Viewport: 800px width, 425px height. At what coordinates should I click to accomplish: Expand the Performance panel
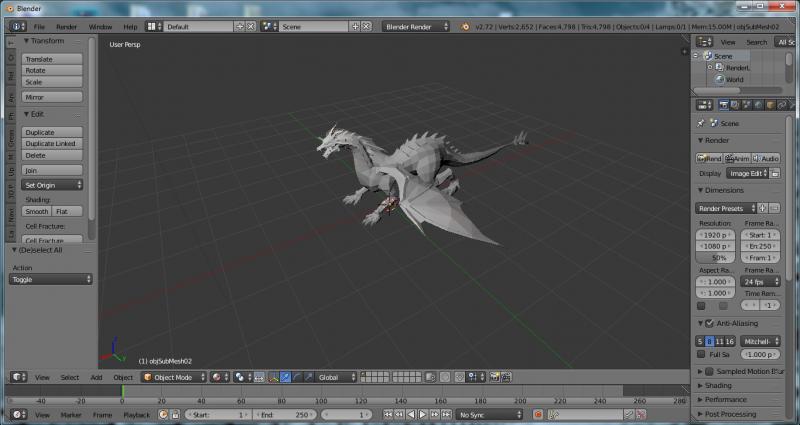coord(725,399)
